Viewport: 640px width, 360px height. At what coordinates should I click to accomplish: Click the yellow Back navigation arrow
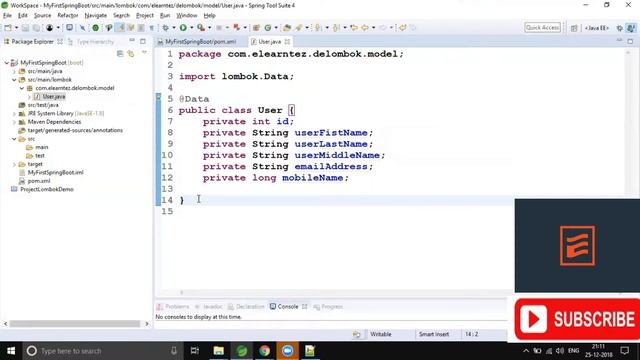click(365, 28)
